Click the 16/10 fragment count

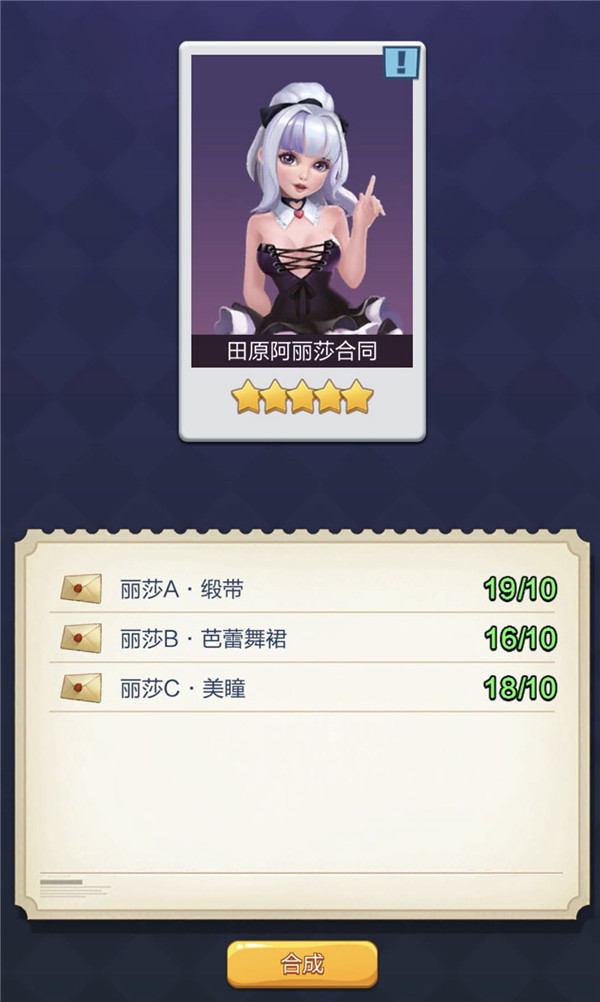520,639
